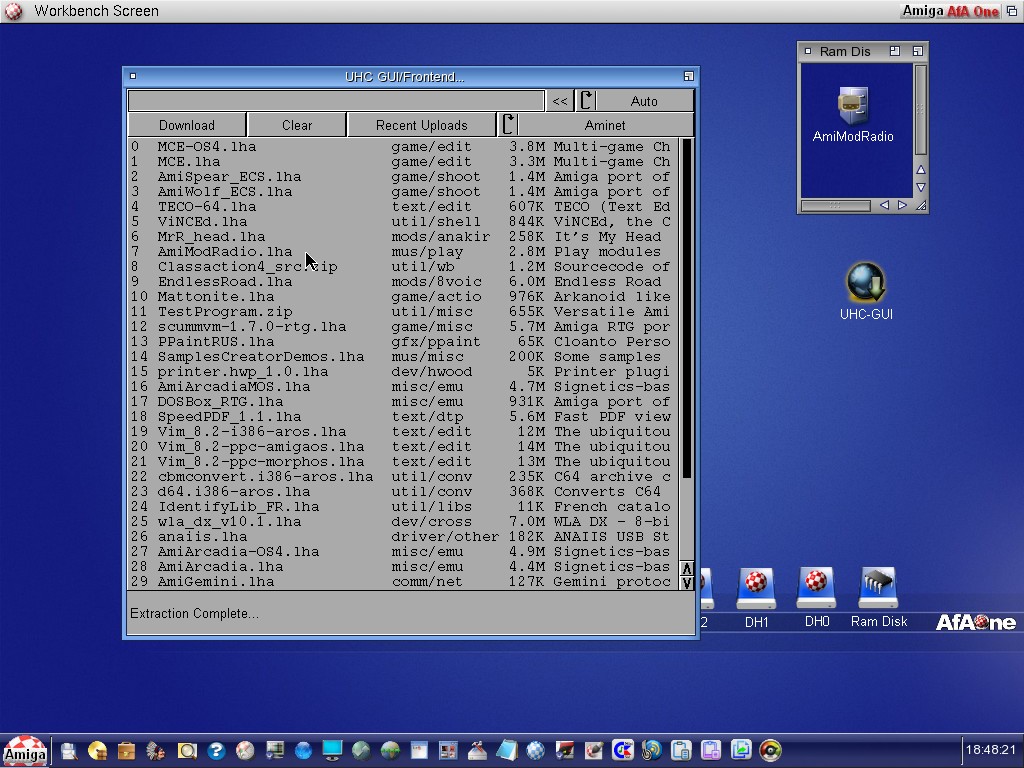Open the magnifier search icon in dock
This screenshot has height=768, width=1024.
click(x=187, y=750)
